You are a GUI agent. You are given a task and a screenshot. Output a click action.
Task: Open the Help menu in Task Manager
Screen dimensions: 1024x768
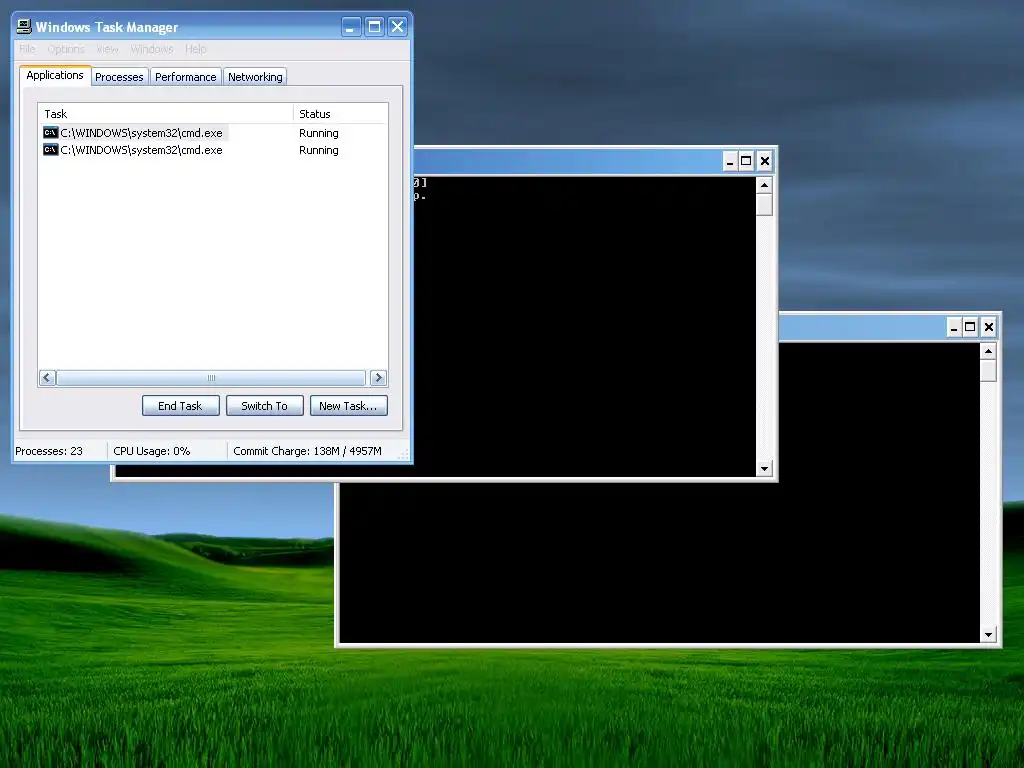pyautogui.click(x=195, y=49)
